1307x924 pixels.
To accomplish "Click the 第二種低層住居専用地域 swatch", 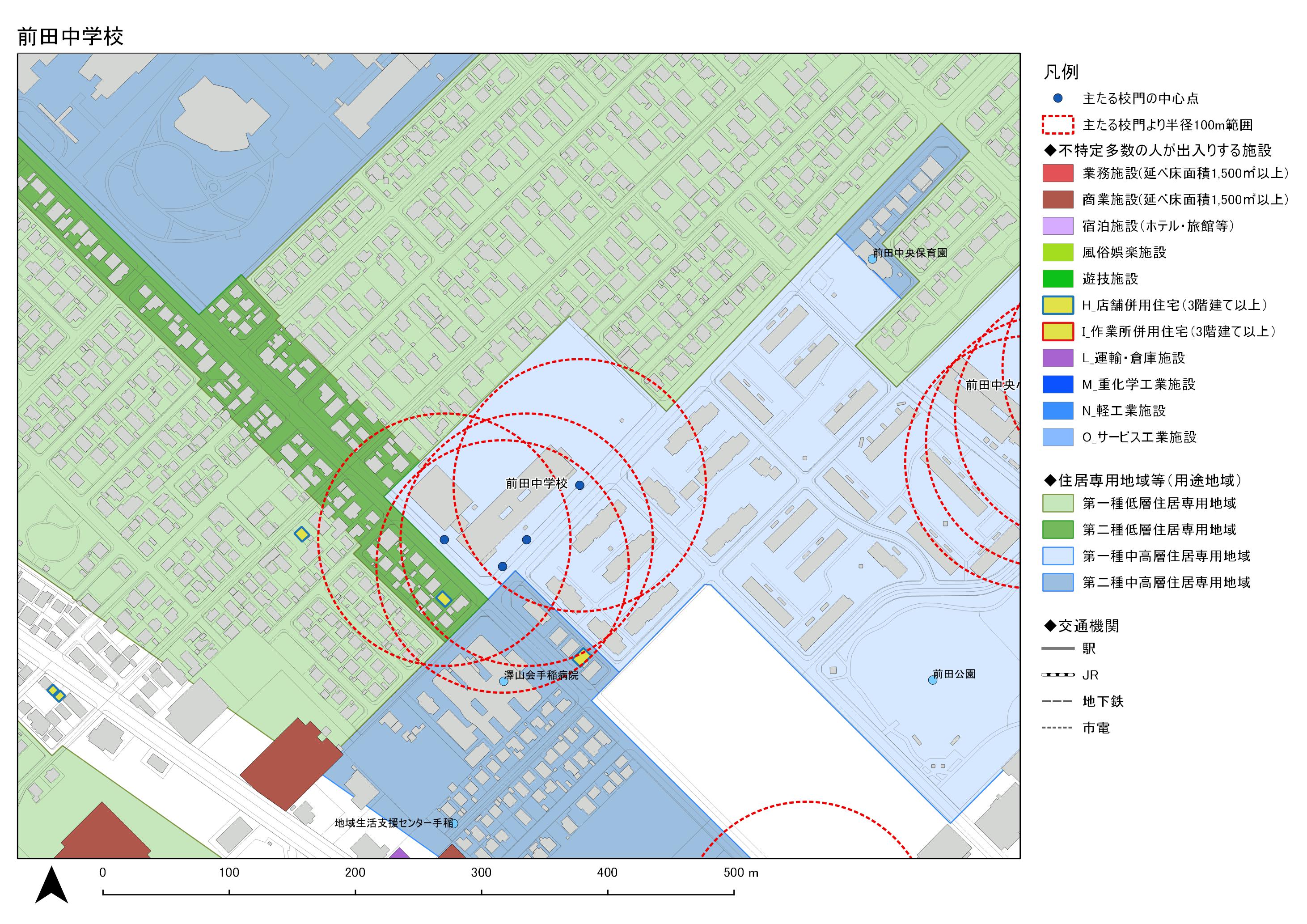I will 1057,530.
